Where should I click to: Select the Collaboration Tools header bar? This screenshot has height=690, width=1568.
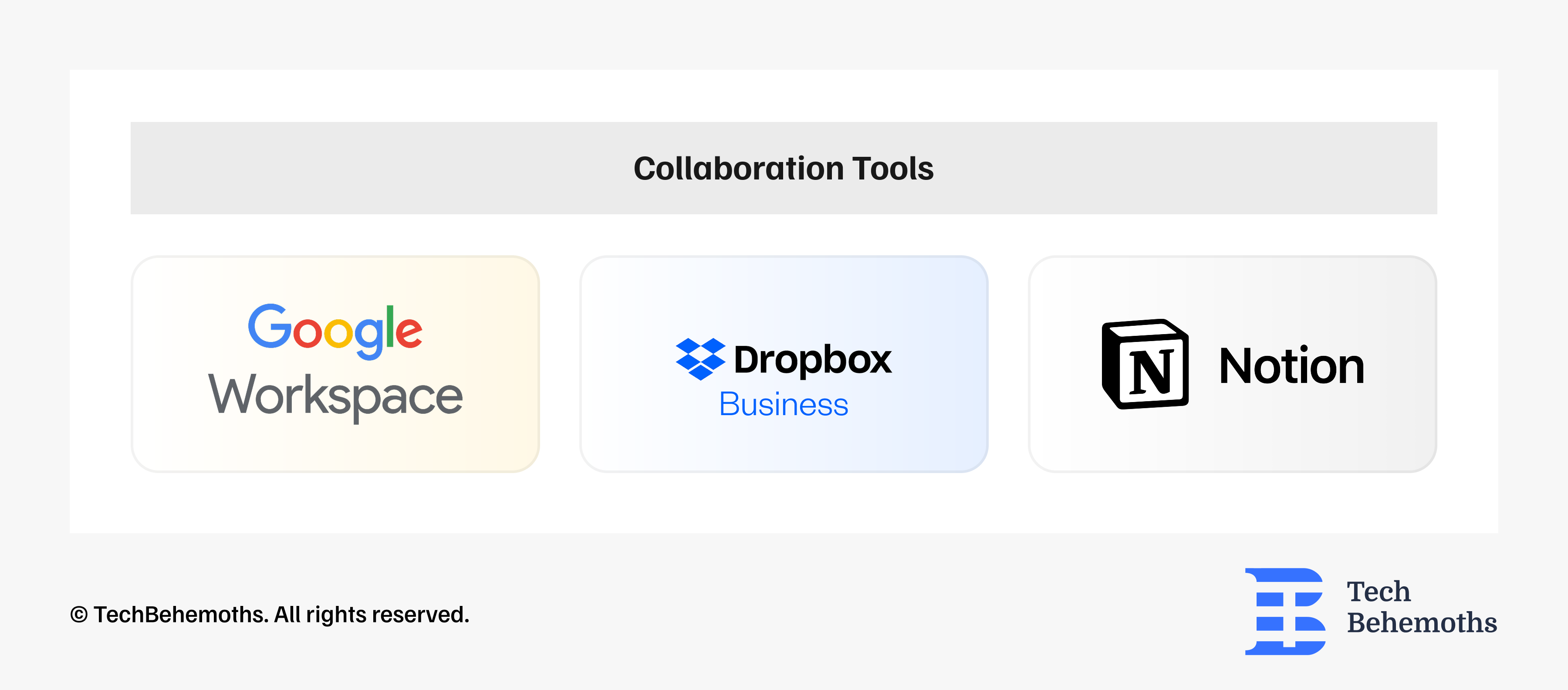tap(784, 169)
